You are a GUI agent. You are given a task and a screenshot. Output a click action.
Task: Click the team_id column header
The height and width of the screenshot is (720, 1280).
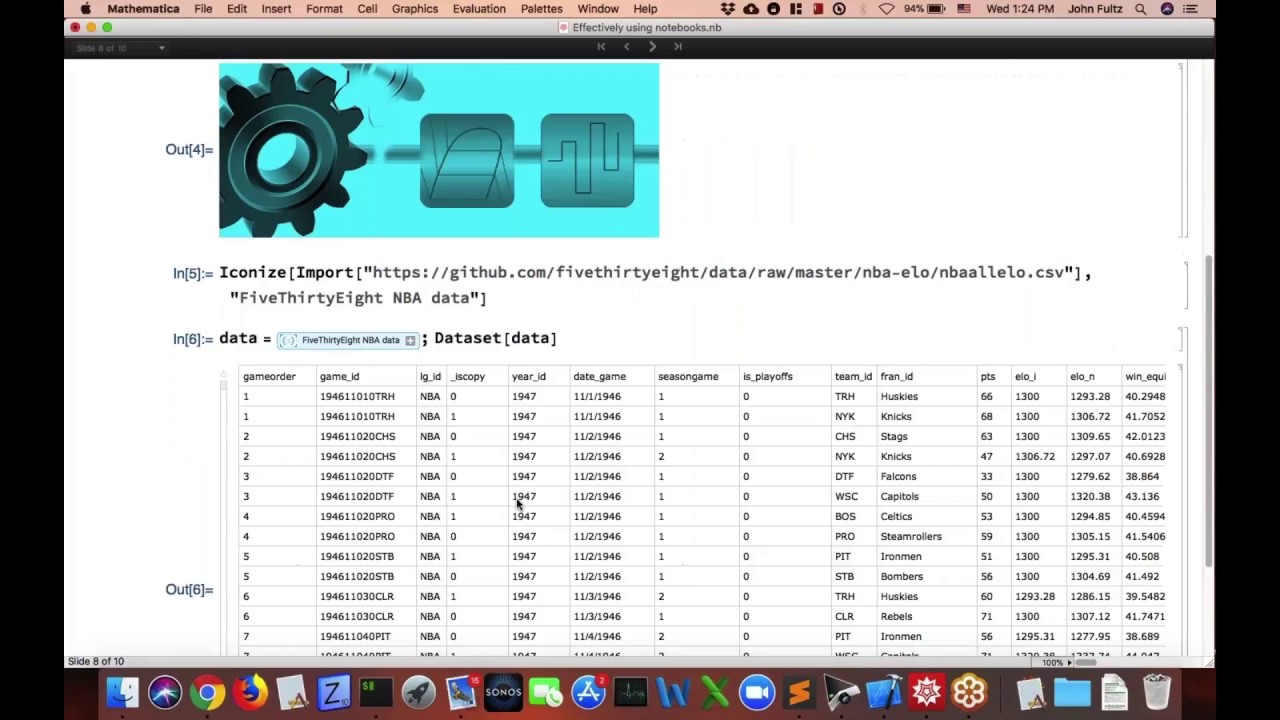point(853,377)
